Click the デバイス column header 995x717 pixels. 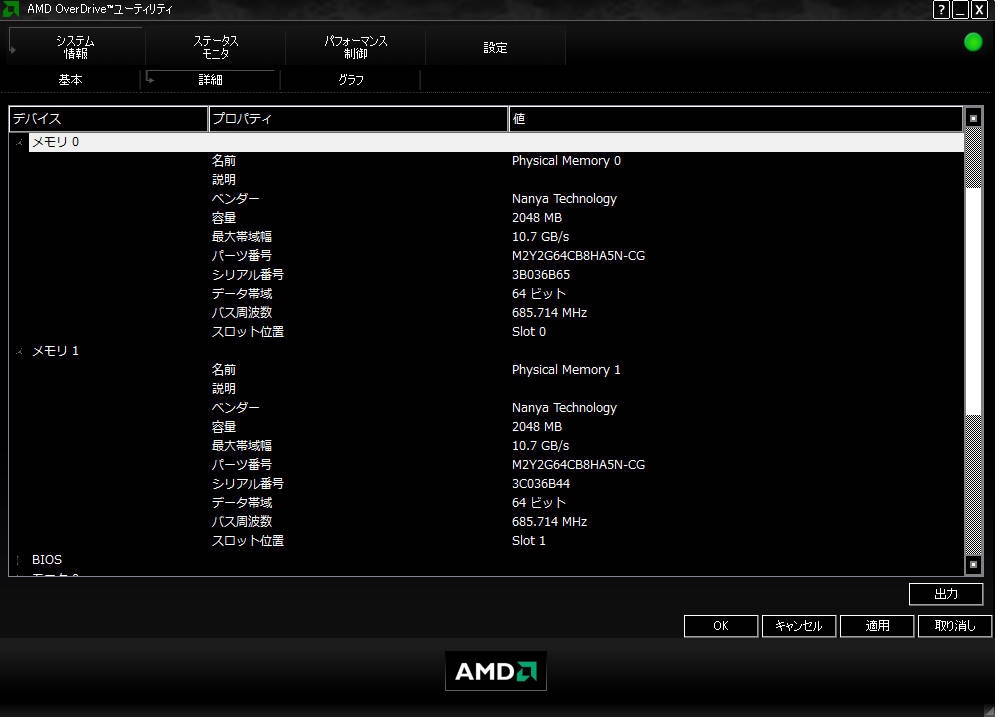109,119
